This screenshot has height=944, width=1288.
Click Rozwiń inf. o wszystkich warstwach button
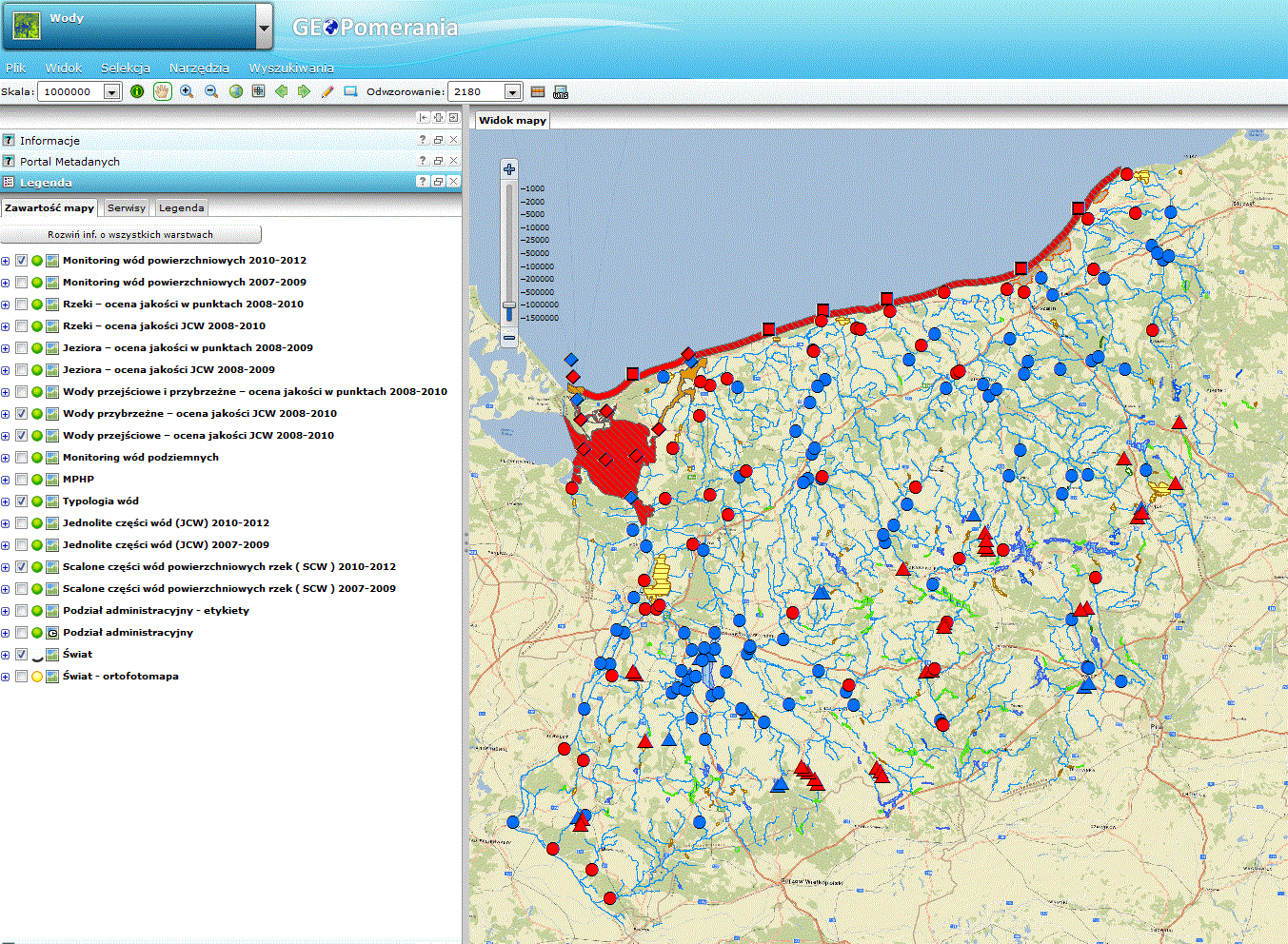point(130,234)
